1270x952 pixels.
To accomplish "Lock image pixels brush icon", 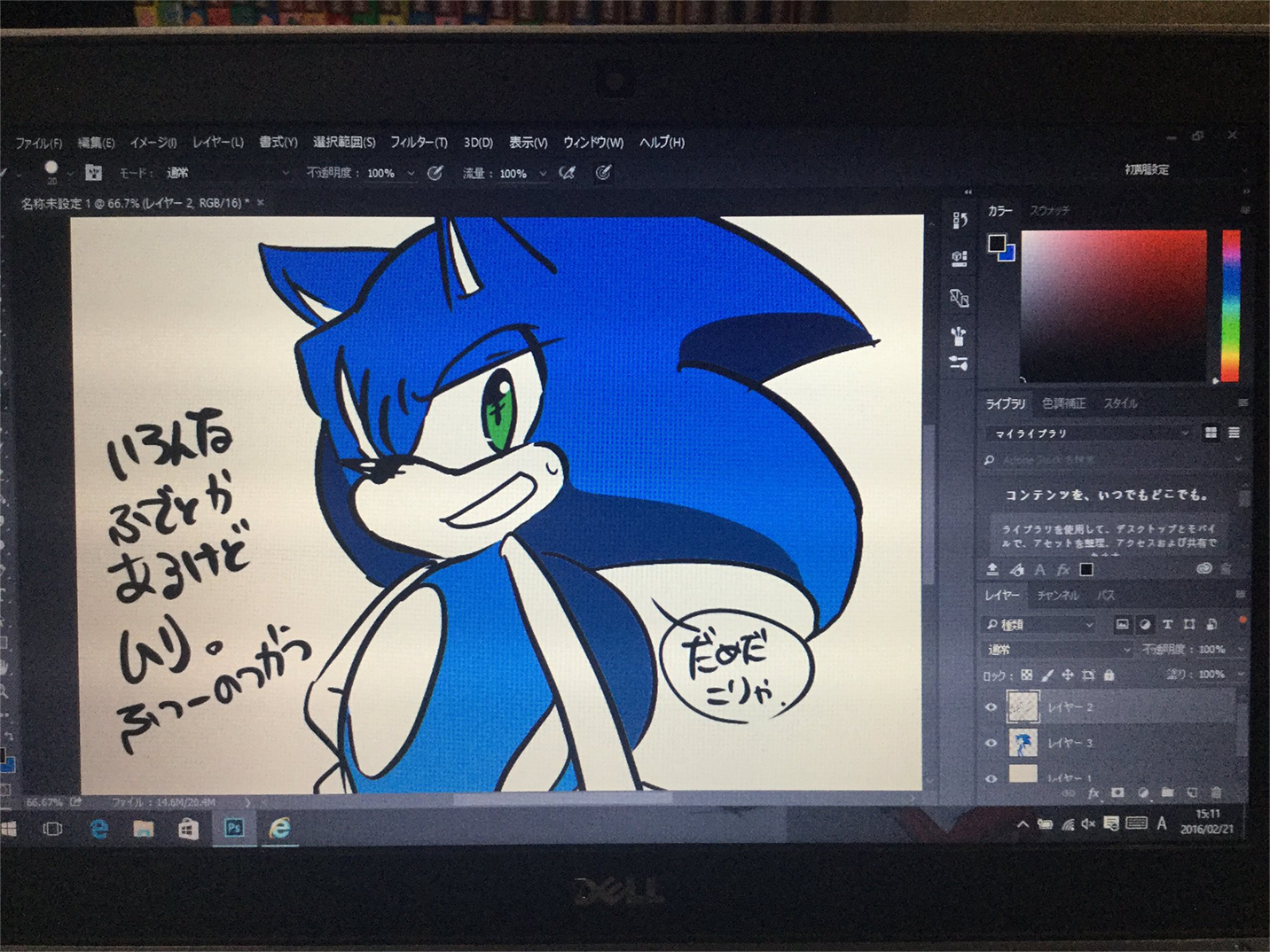I will coord(1047,675).
